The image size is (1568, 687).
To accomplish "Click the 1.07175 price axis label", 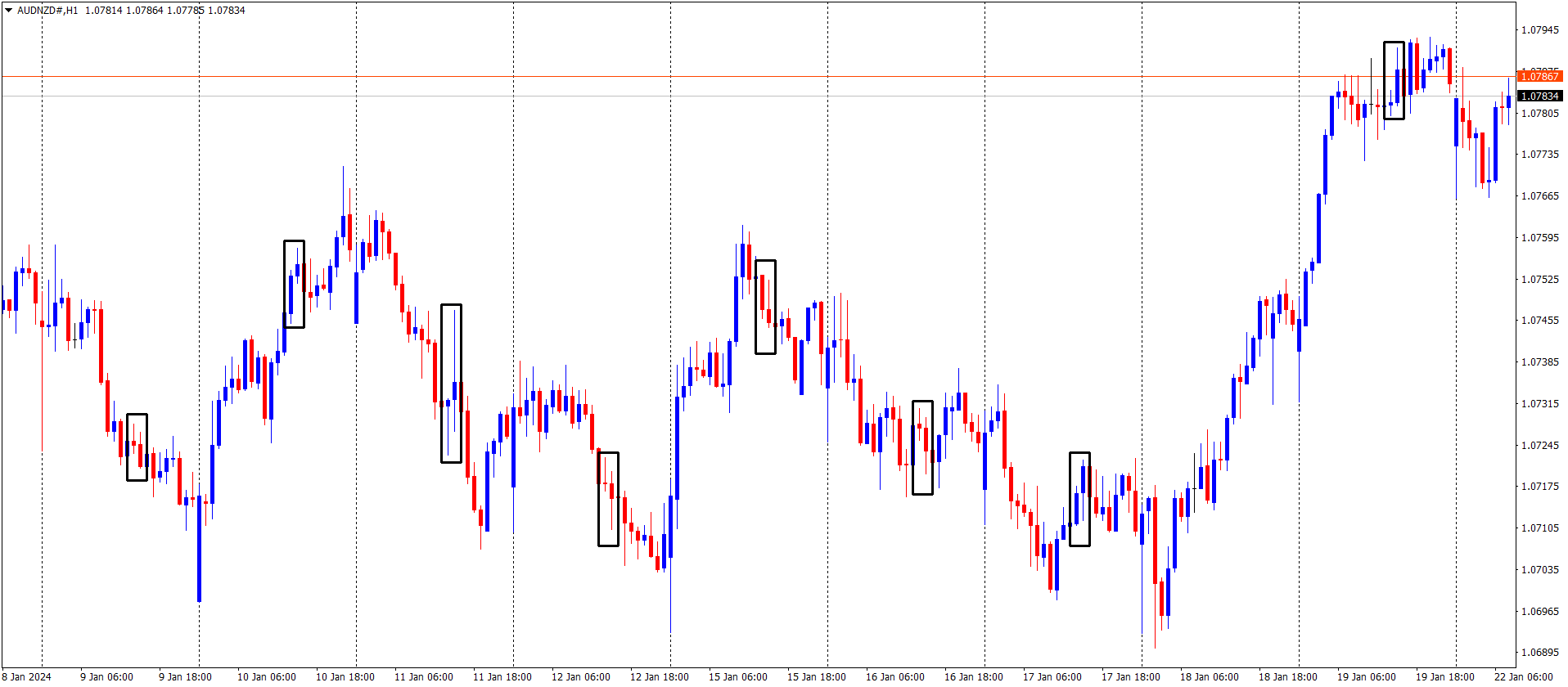I will pyautogui.click(x=1539, y=487).
